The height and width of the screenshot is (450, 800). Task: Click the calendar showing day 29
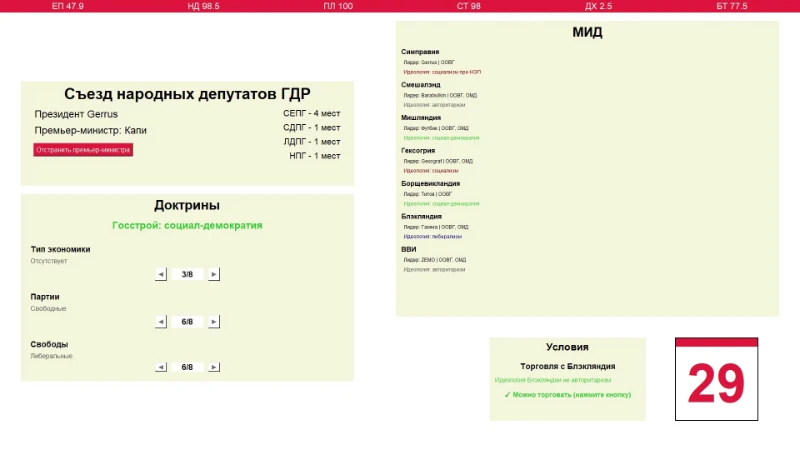716,379
